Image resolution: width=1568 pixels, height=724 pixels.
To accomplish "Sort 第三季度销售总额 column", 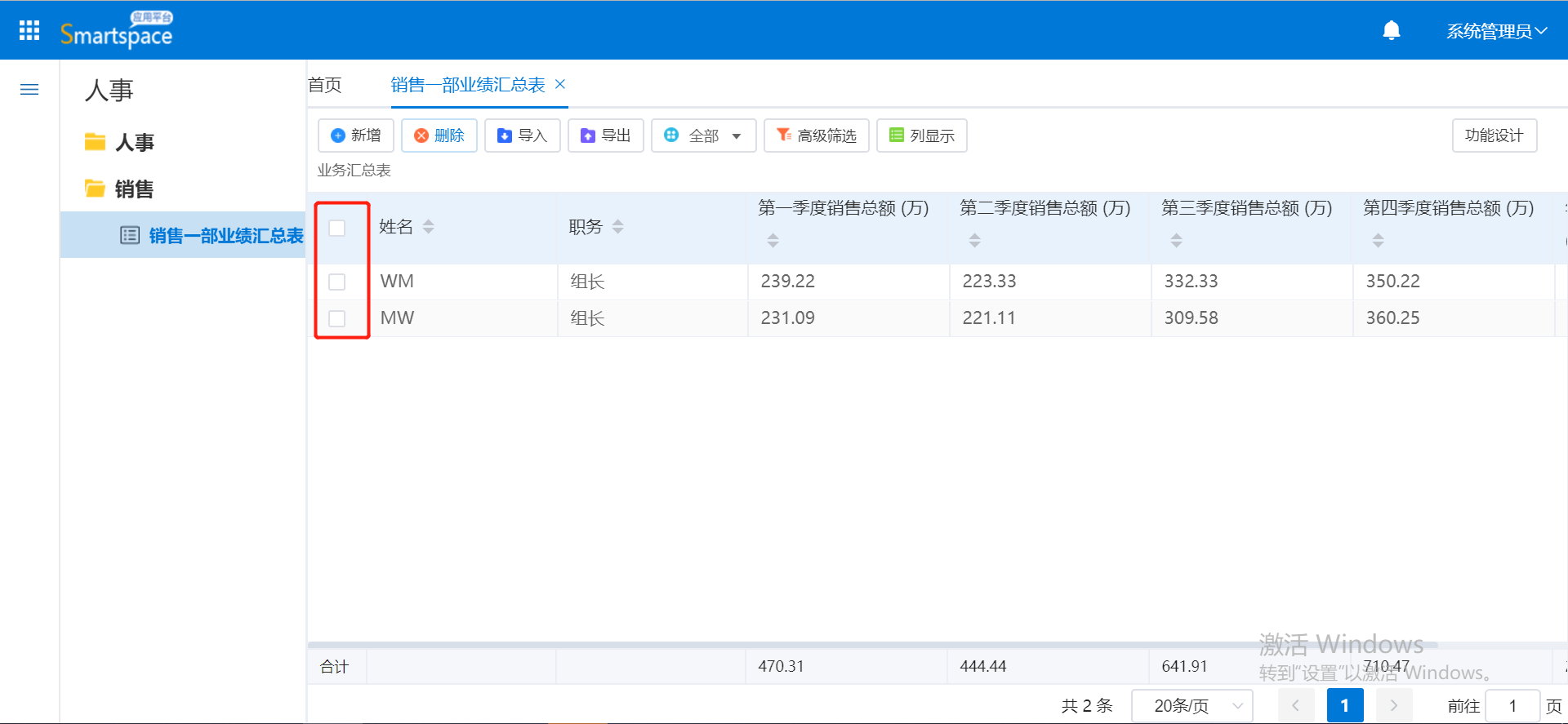I will (x=1177, y=241).
